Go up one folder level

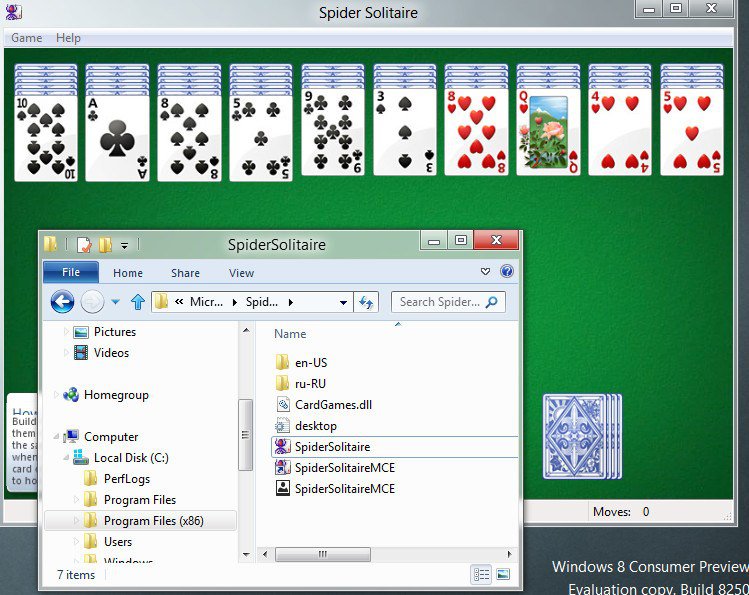(138, 302)
